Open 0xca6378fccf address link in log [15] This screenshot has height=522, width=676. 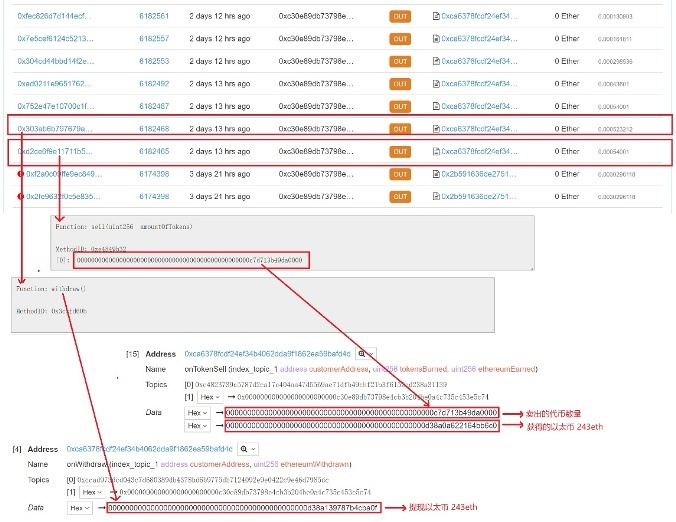coord(265,354)
